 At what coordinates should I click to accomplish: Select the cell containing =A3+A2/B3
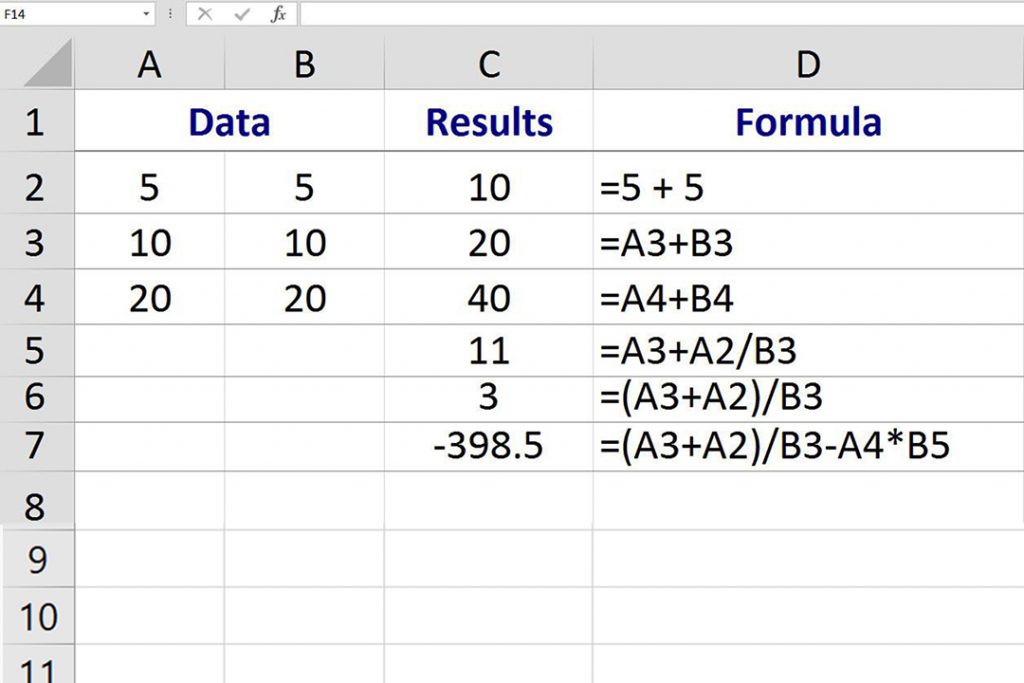[x=808, y=350]
